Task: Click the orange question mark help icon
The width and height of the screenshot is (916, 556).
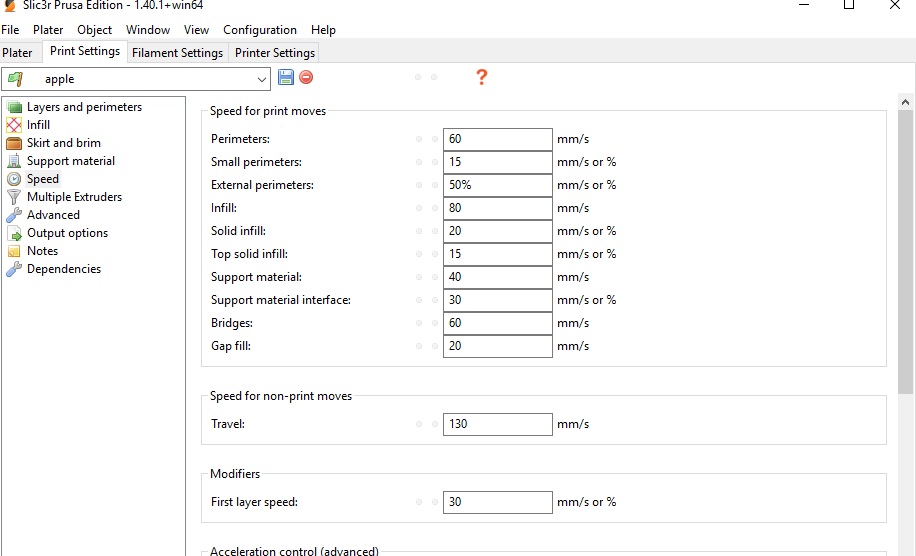Action: tap(481, 77)
